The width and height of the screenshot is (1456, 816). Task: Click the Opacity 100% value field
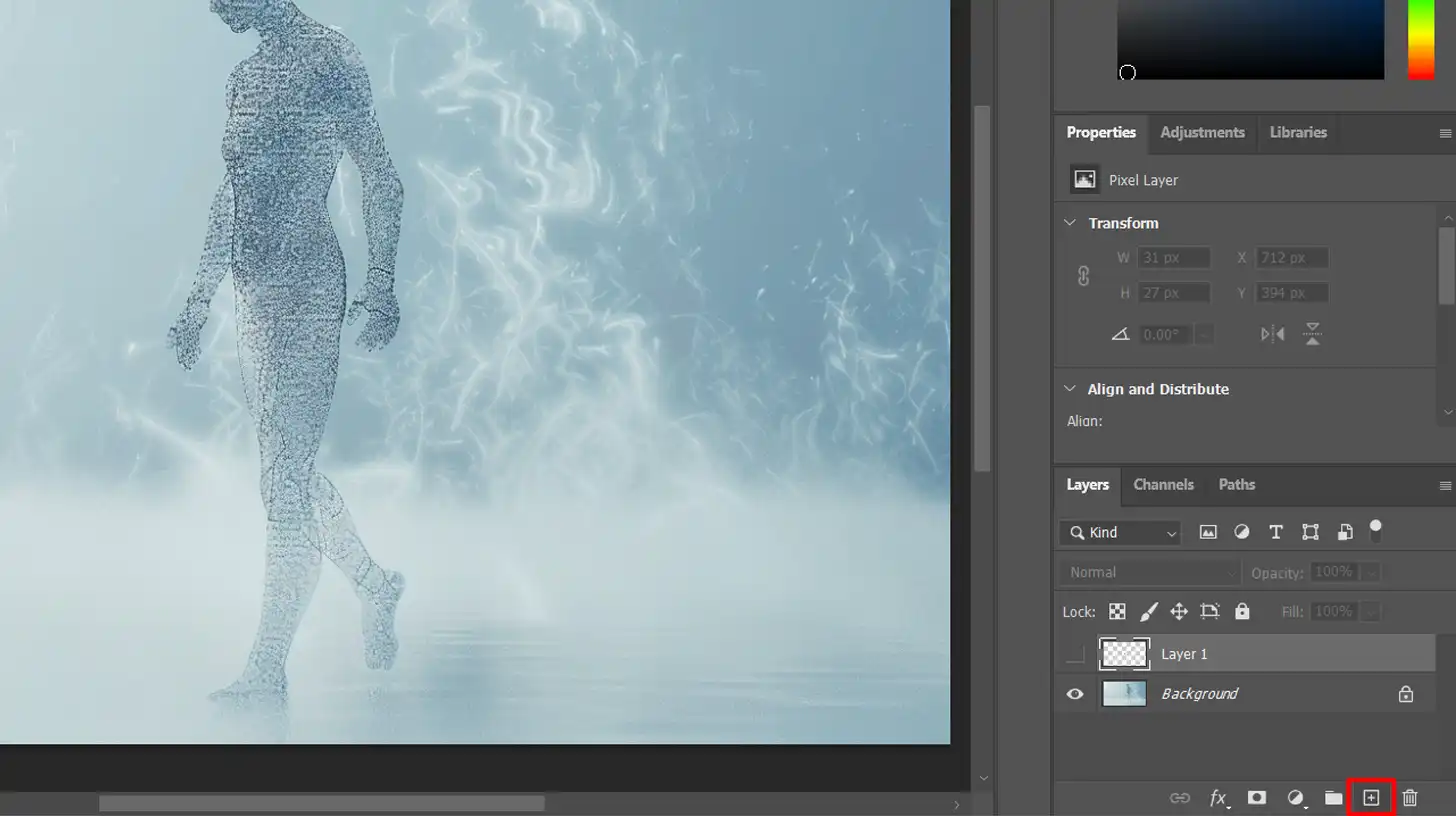pos(1333,573)
